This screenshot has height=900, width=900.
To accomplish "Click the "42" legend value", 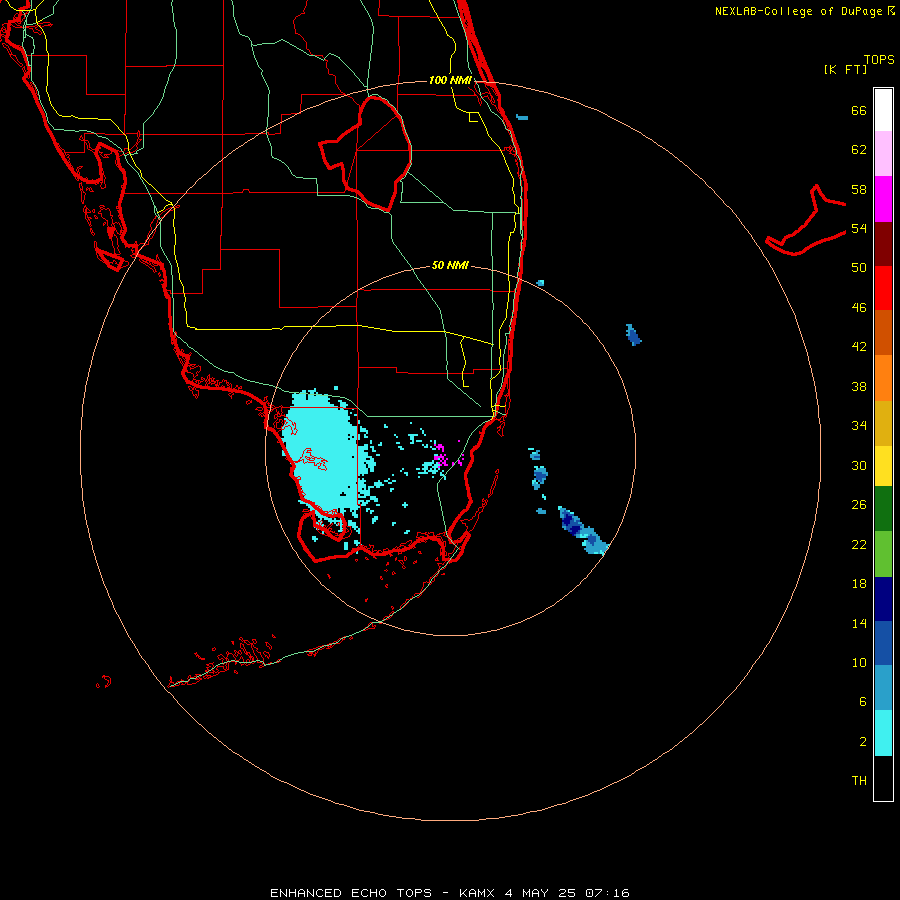I will 859,347.
